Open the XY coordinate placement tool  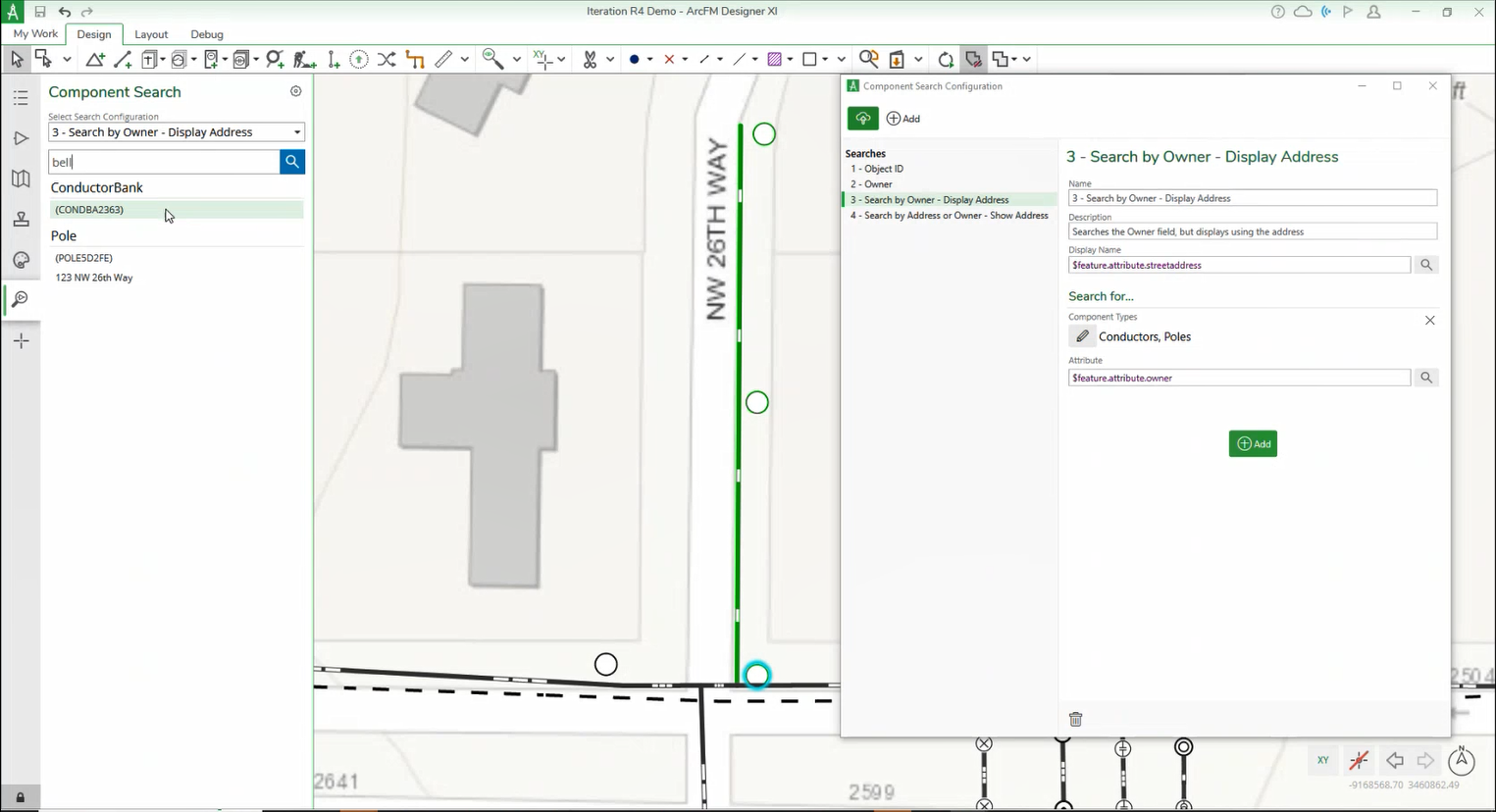542,59
